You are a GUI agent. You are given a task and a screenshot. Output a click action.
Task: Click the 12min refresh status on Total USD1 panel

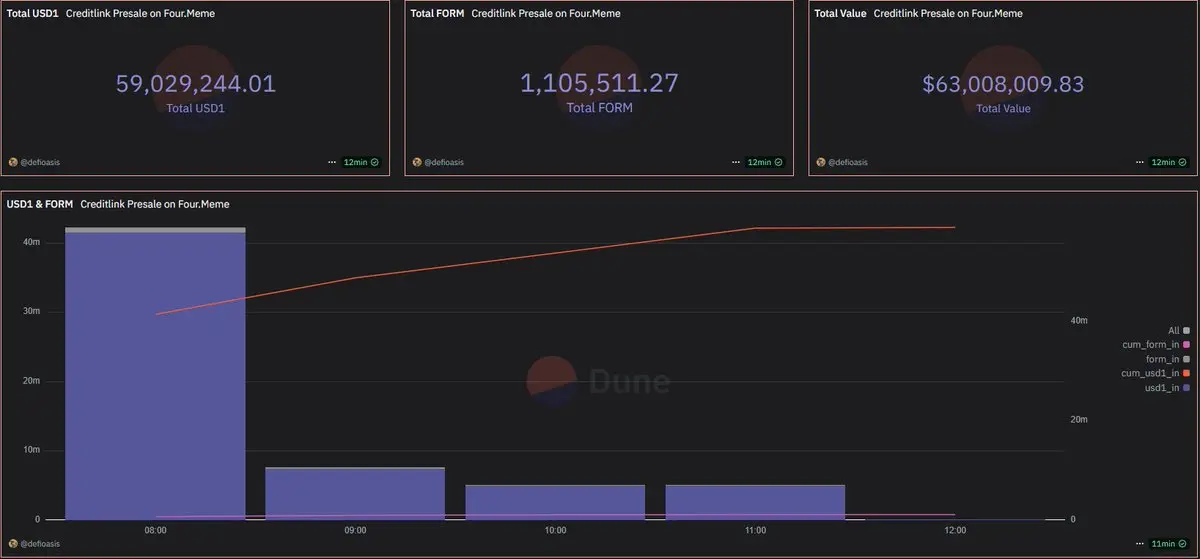pyautogui.click(x=361, y=162)
